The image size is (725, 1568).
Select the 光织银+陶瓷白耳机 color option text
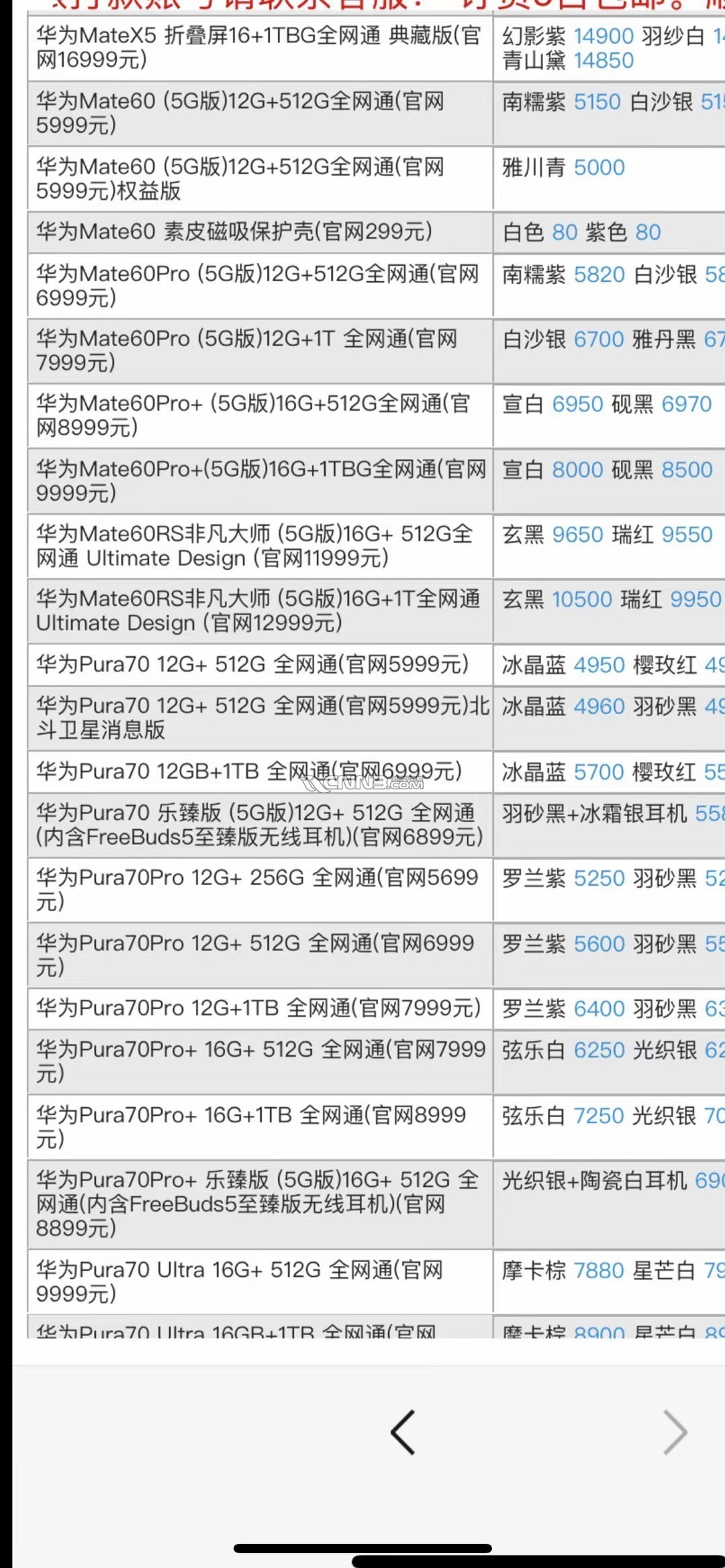pos(595,1181)
